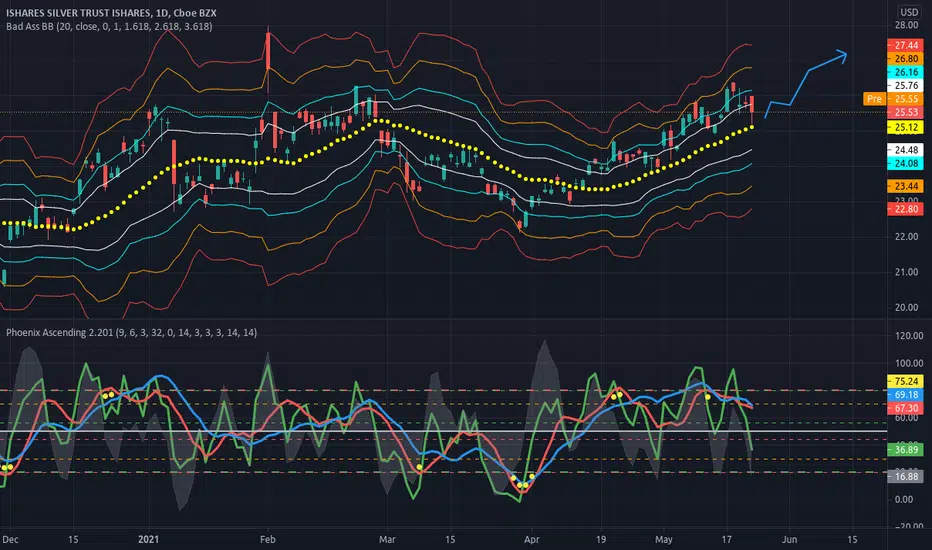Image resolution: width=932 pixels, height=550 pixels.
Task: Click the red 22.80 price label
Action: pyautogui.click(x=905, y=209)
